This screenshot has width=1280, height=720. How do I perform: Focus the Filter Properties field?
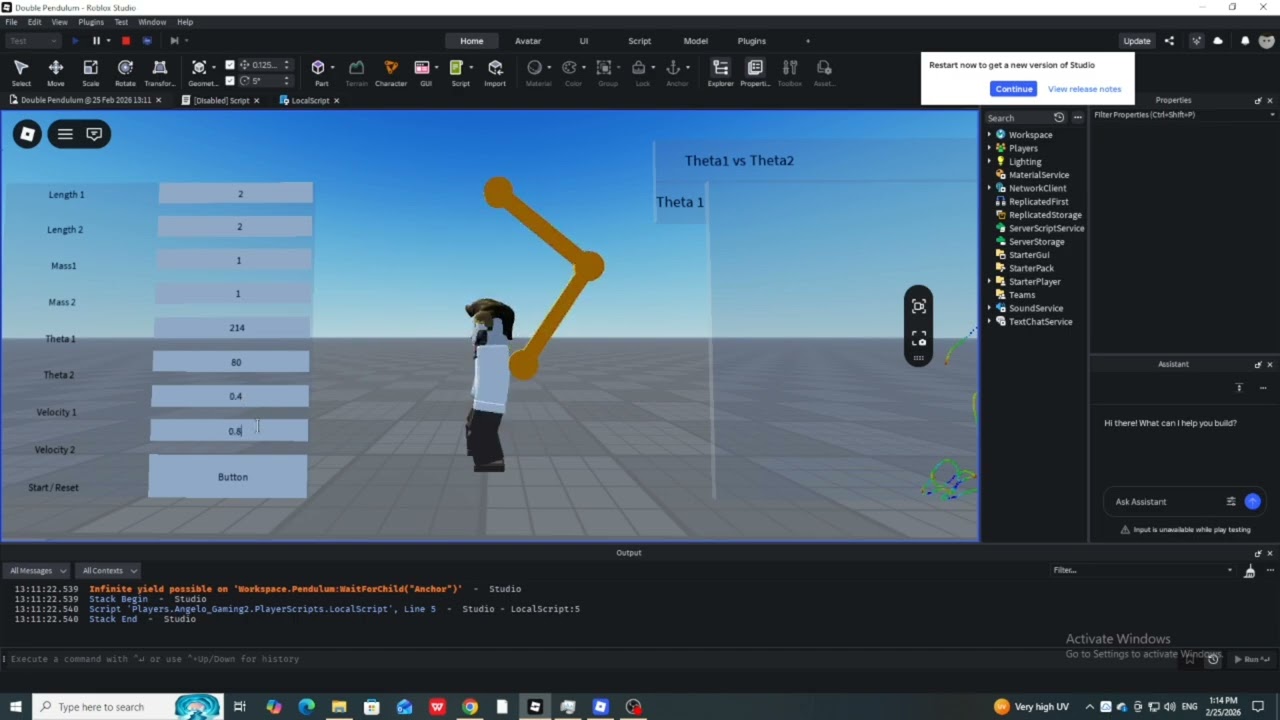point(1183,115)
